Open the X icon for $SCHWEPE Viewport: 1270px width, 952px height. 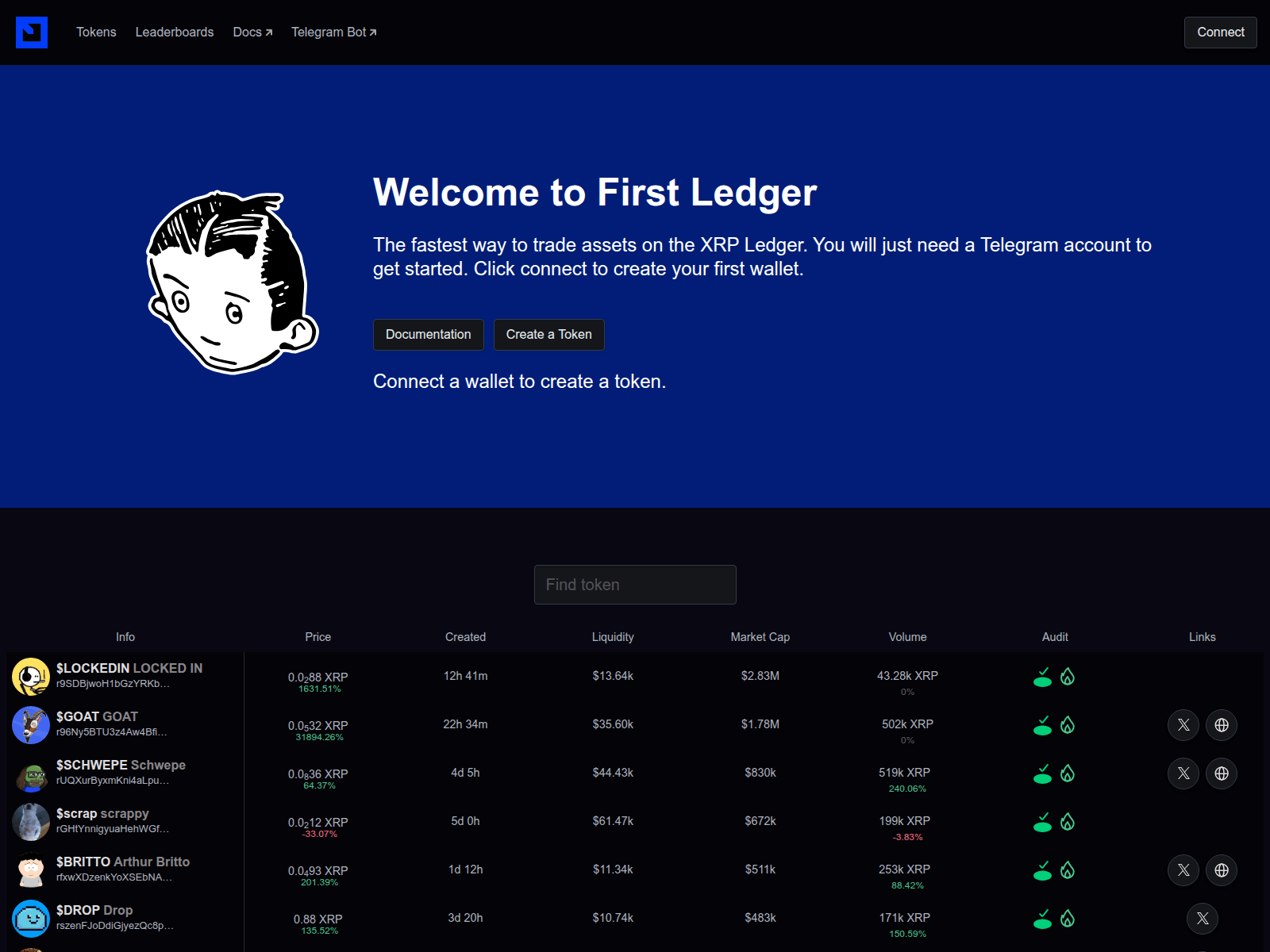point(1183,773)
